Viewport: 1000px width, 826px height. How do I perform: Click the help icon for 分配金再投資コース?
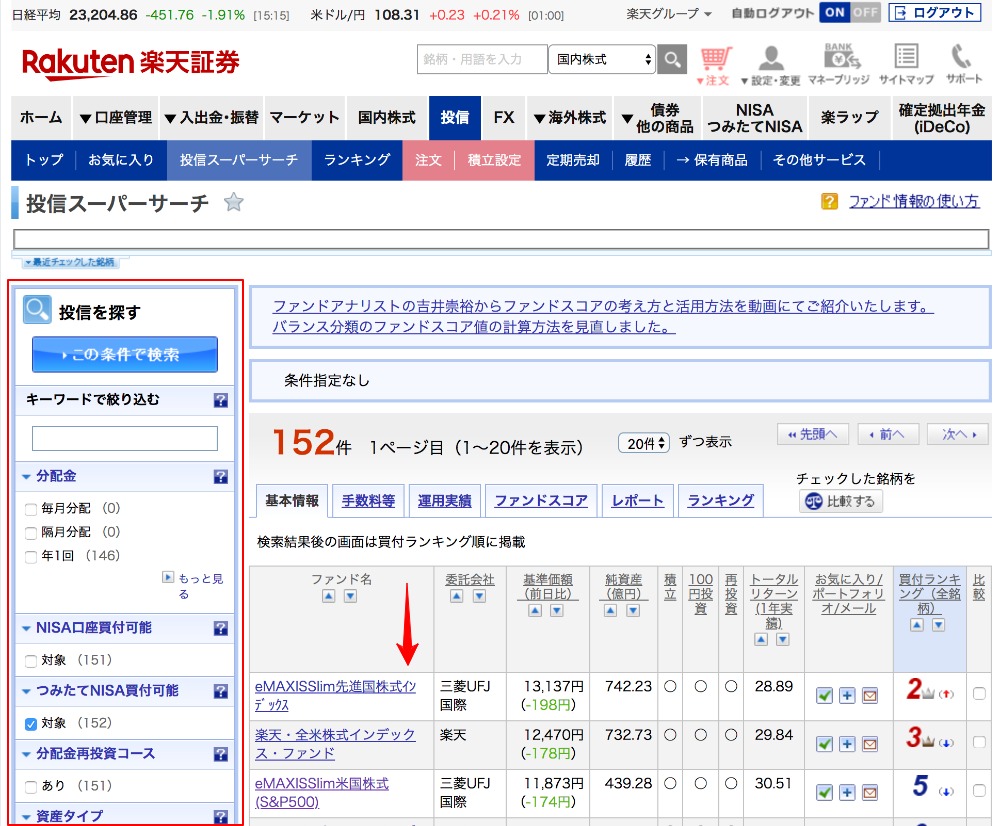tap(221, 754)
